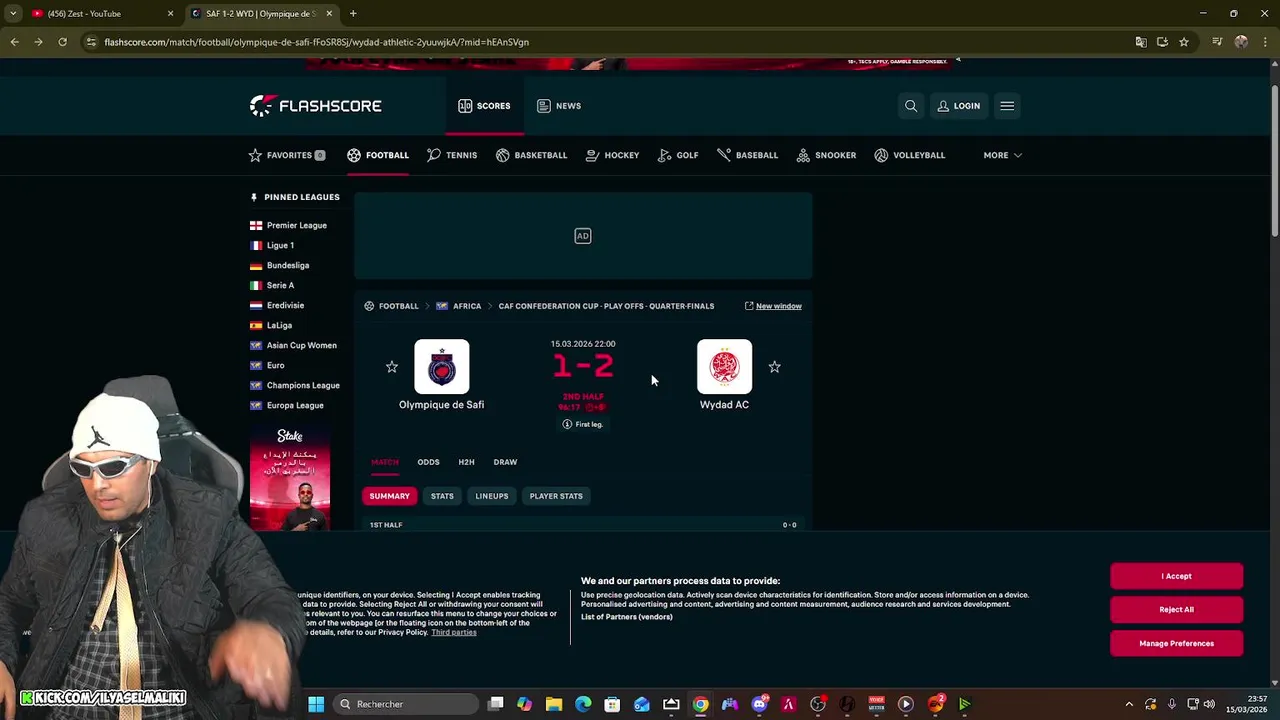Open the NEWS section

[x=559, y=106]
